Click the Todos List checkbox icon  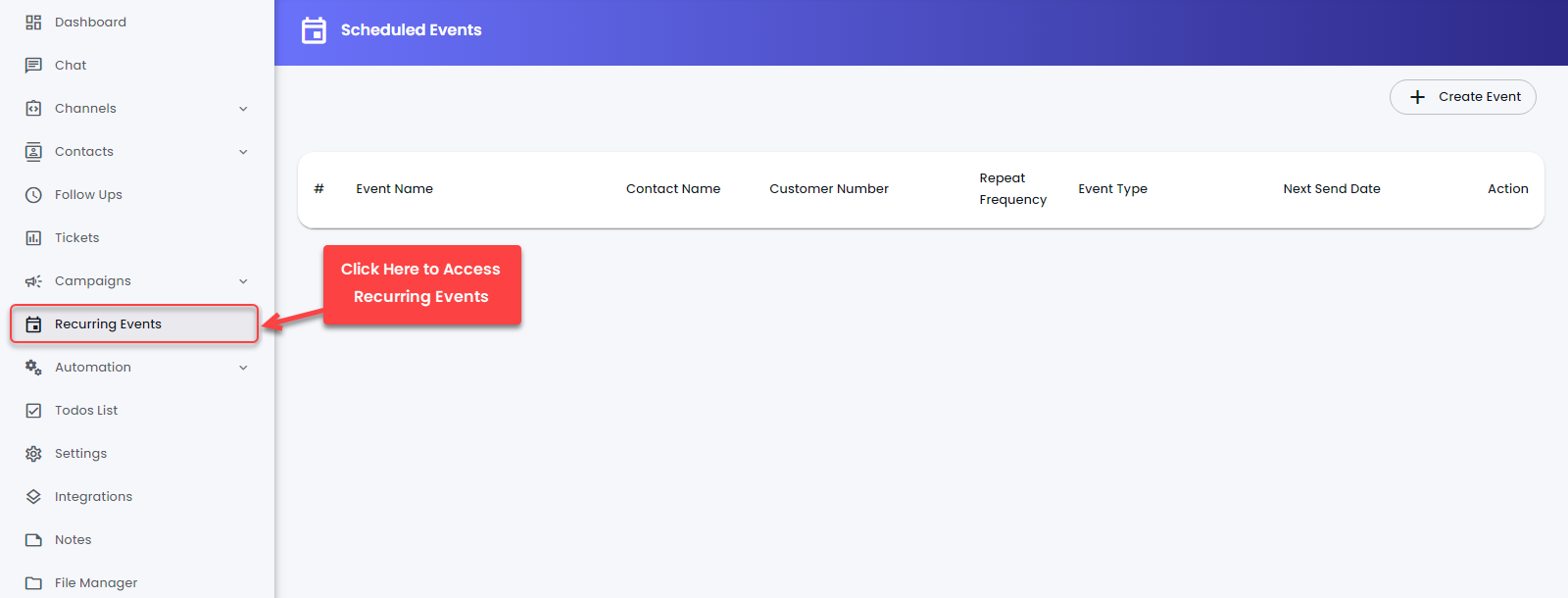pyautogui.click(x=33, y=411)
